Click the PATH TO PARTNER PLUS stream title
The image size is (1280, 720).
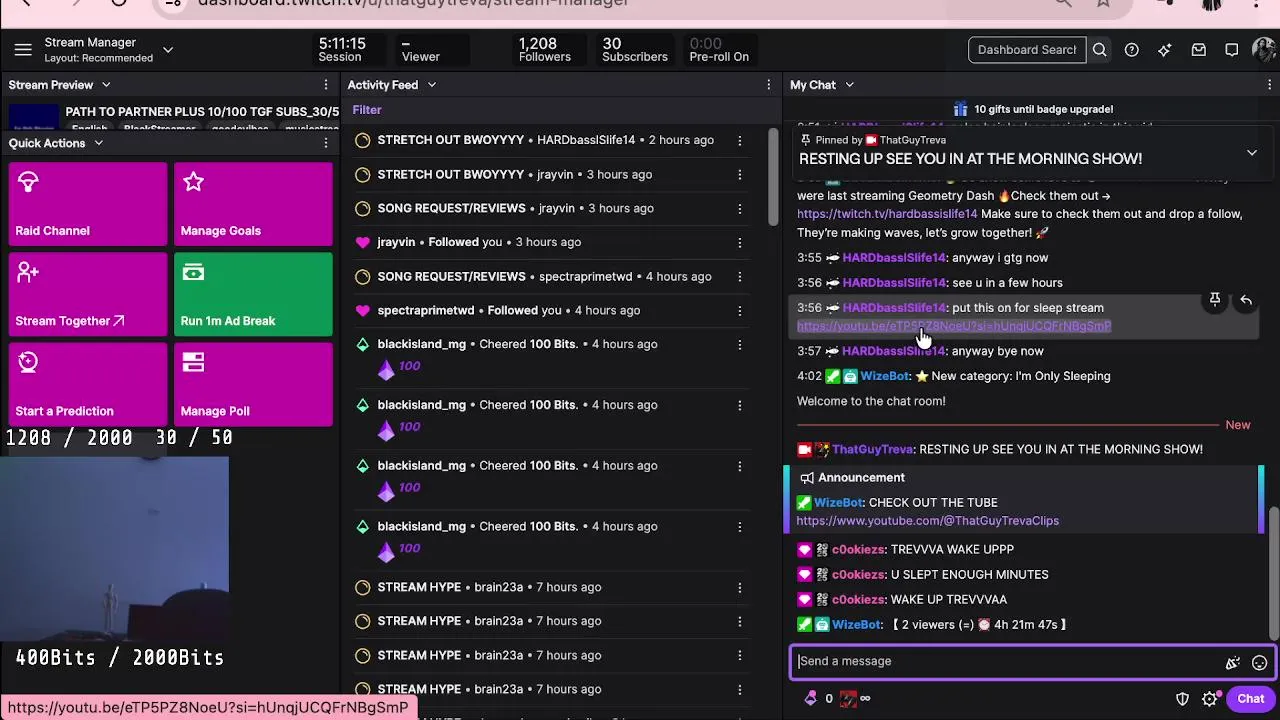tap(202, 112)
